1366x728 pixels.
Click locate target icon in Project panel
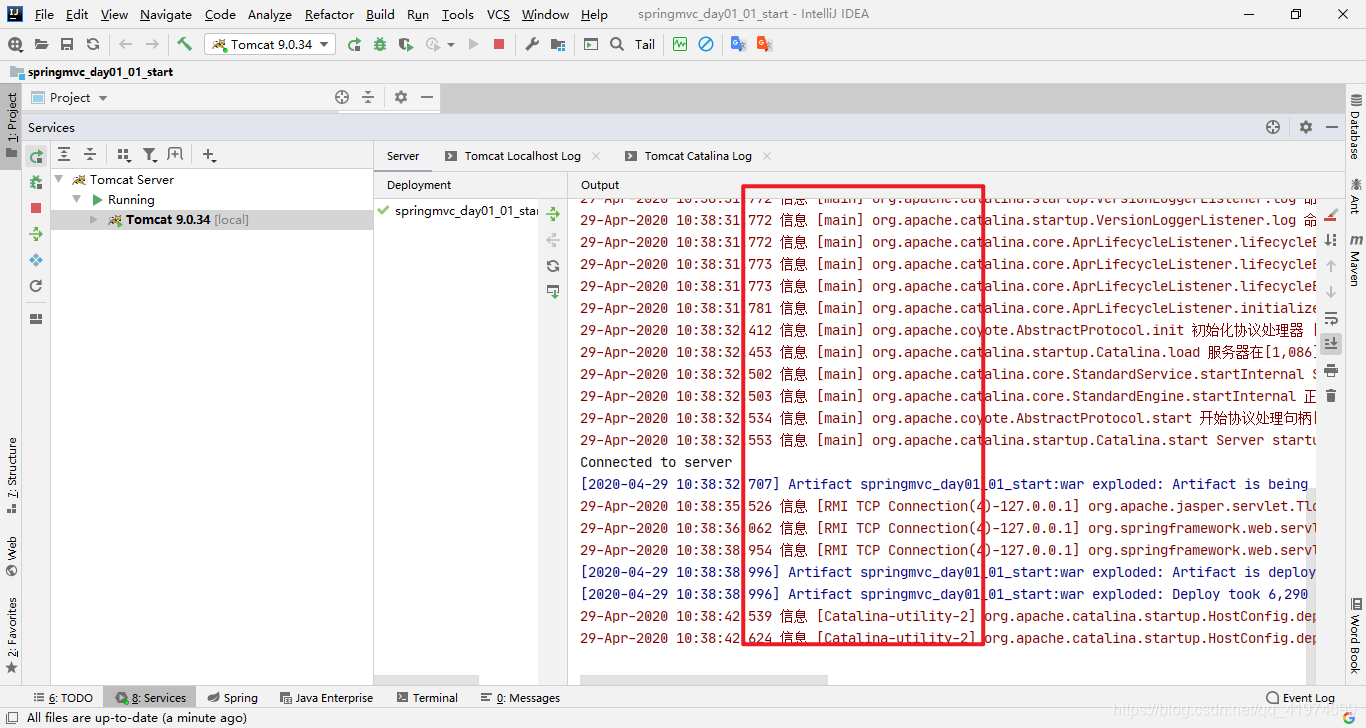click(342, 97)
